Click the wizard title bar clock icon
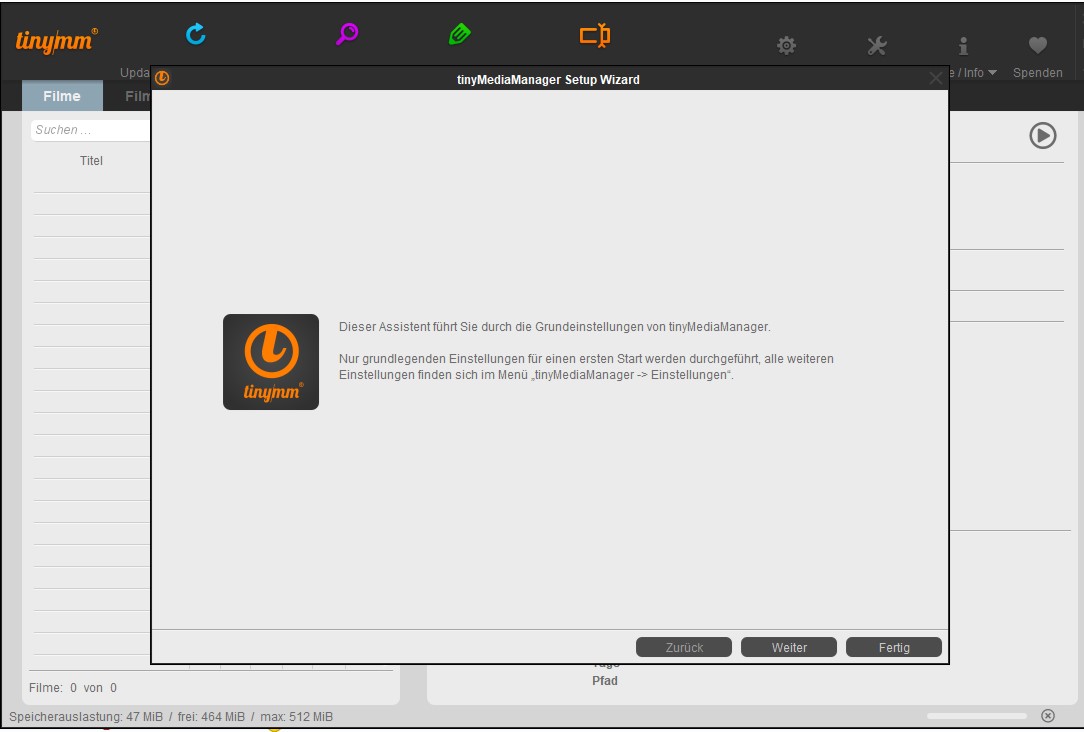Screen dimensions: 1084x732 tap(162, 78)
